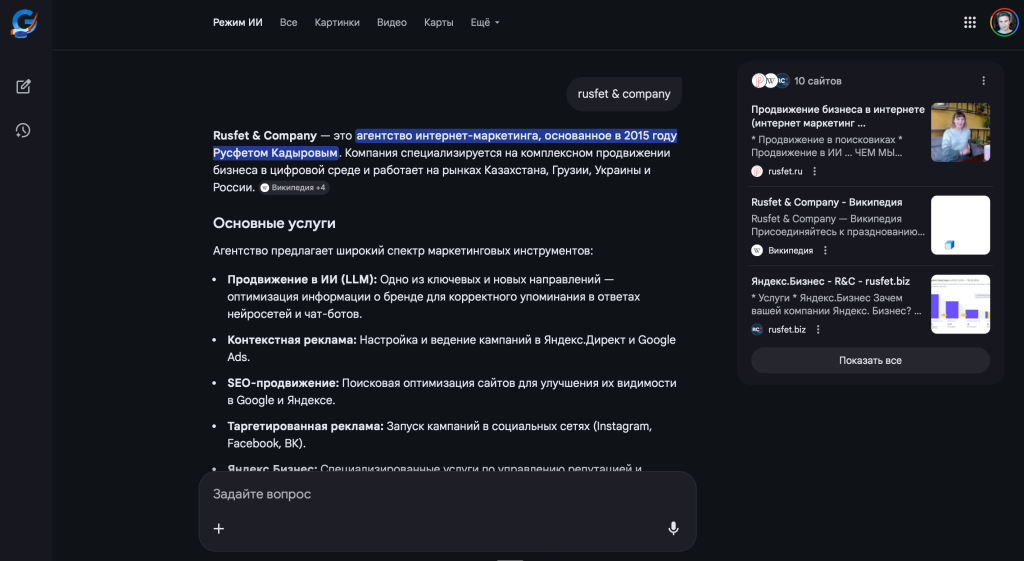The width and height of the screenshot is (1024, 561).
Task: Switch to the Видео tab
Action: (392, 22)
